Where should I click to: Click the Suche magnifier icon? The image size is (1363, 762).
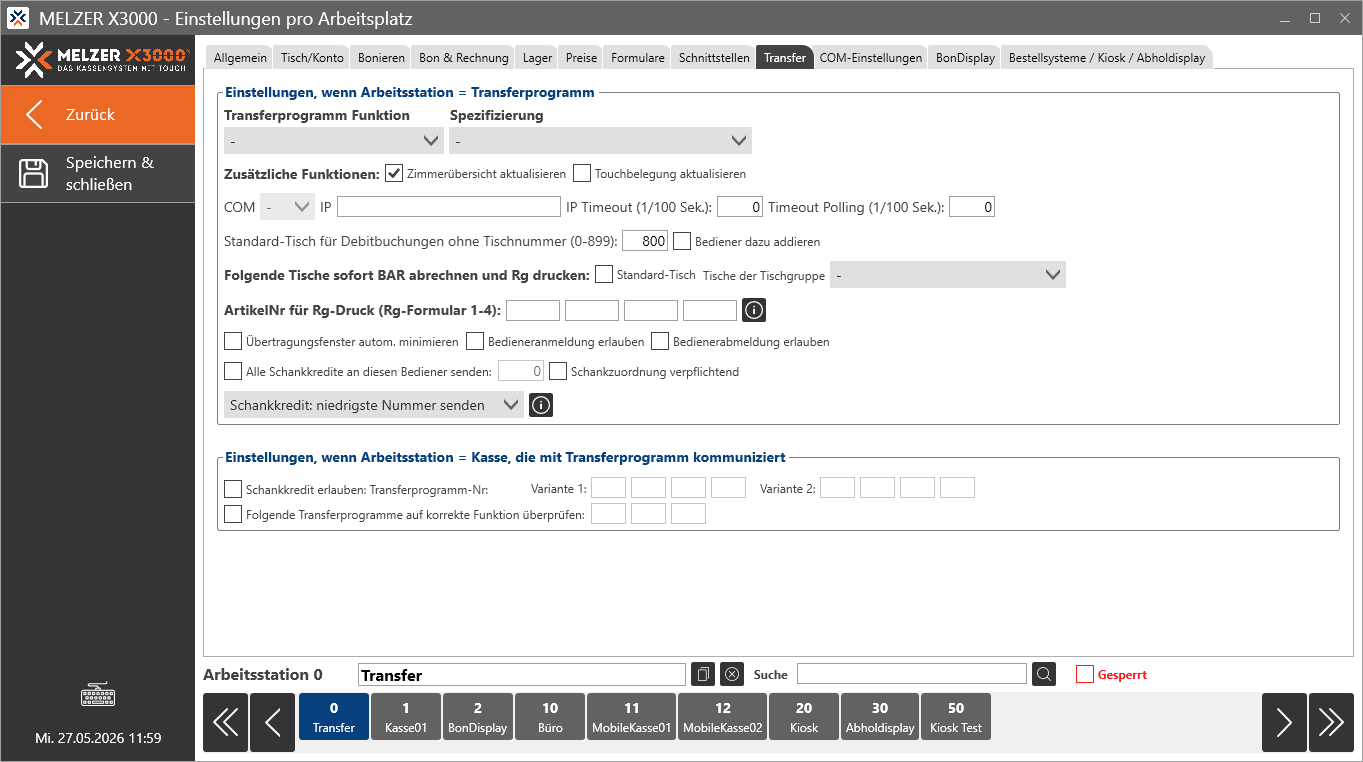pos(1044,674)
